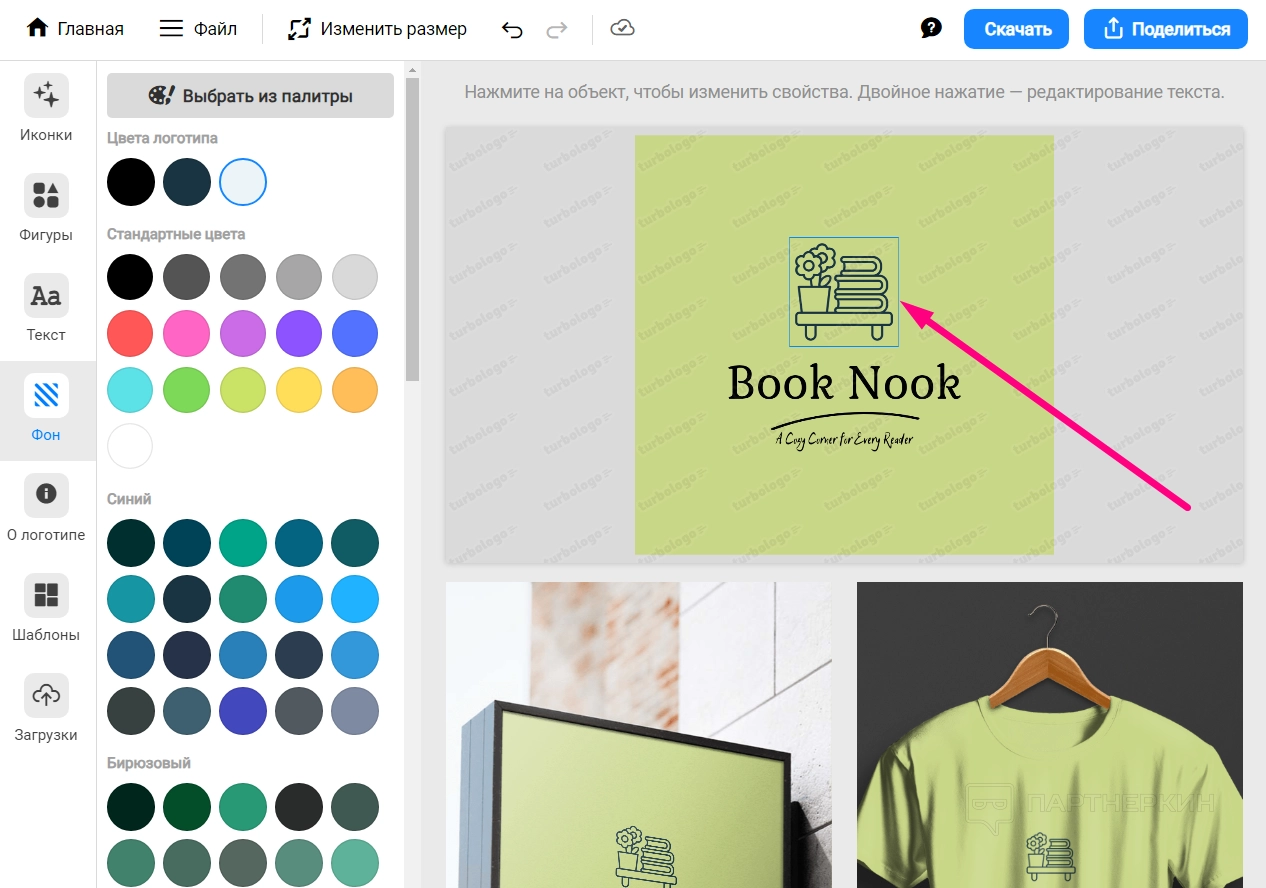Pick the yellow standard color swatch
The width and height of the screenshot is (1266, 888).
299,390
